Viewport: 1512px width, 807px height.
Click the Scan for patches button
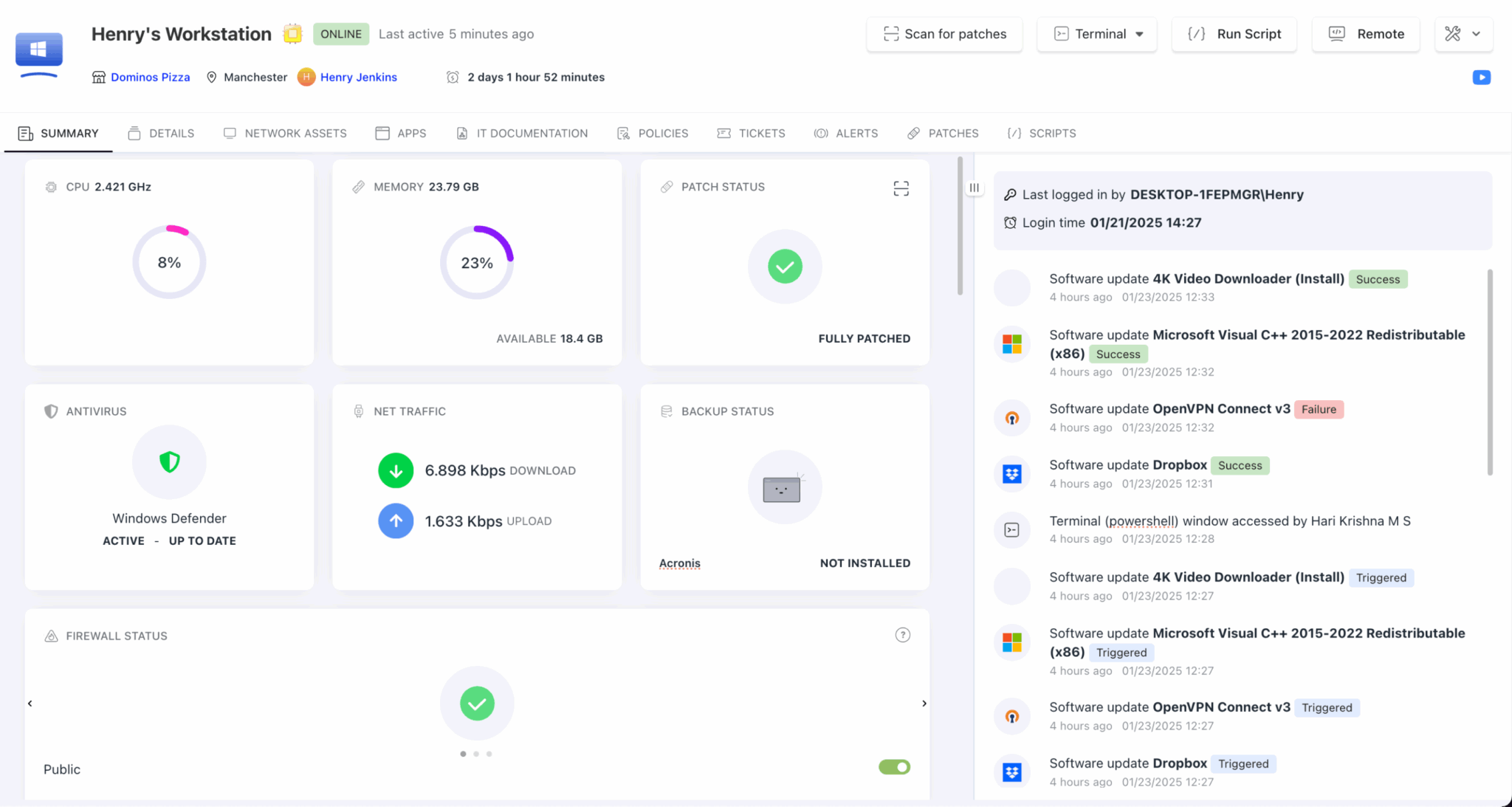944,34
